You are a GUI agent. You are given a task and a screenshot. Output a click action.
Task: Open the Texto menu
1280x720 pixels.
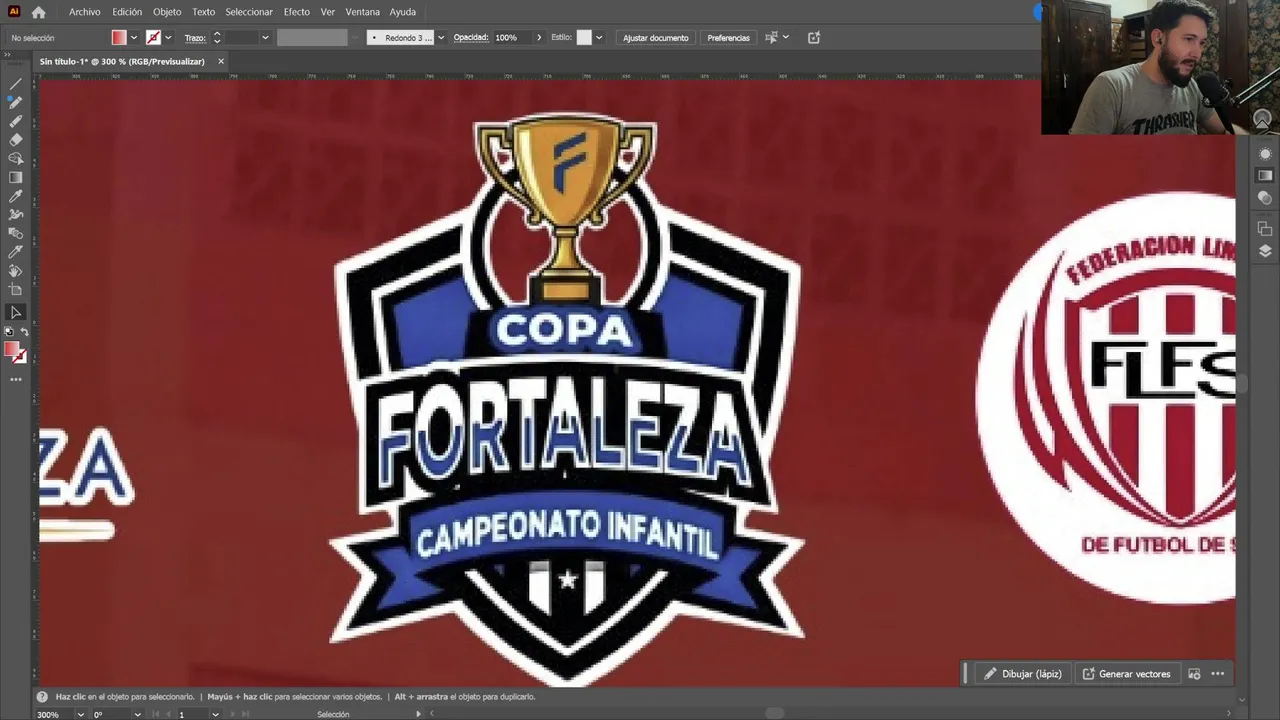203,12
